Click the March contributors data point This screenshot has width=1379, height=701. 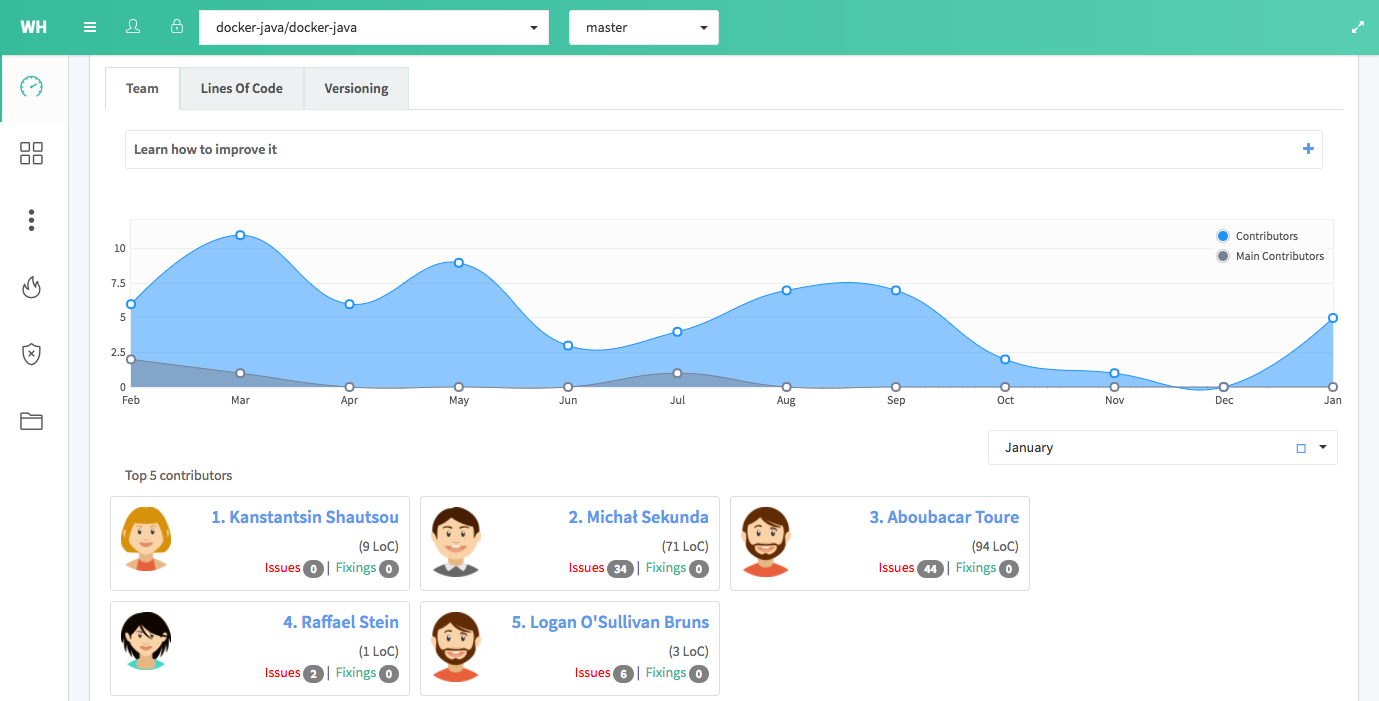pos(240,235)
